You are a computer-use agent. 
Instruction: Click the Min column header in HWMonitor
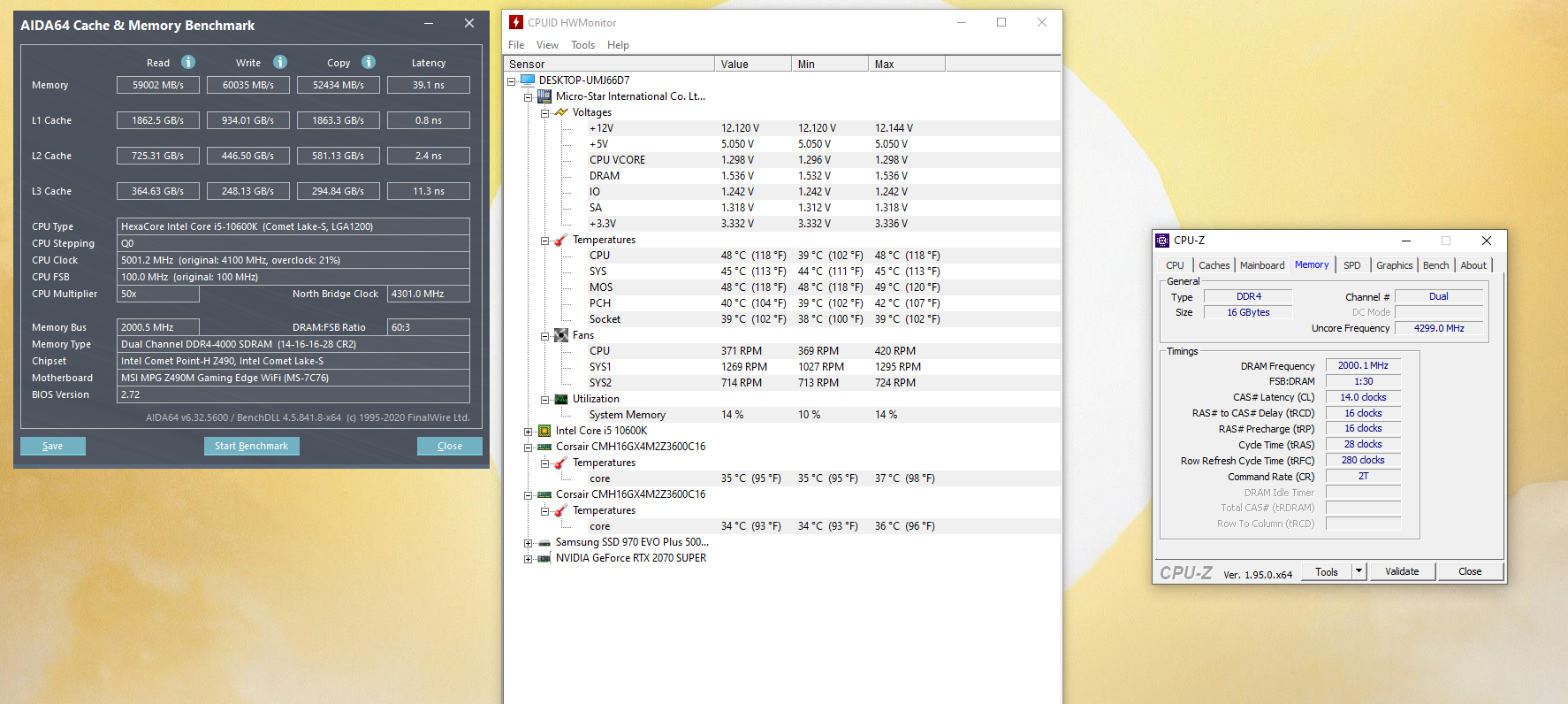click(x=830, y=64)
